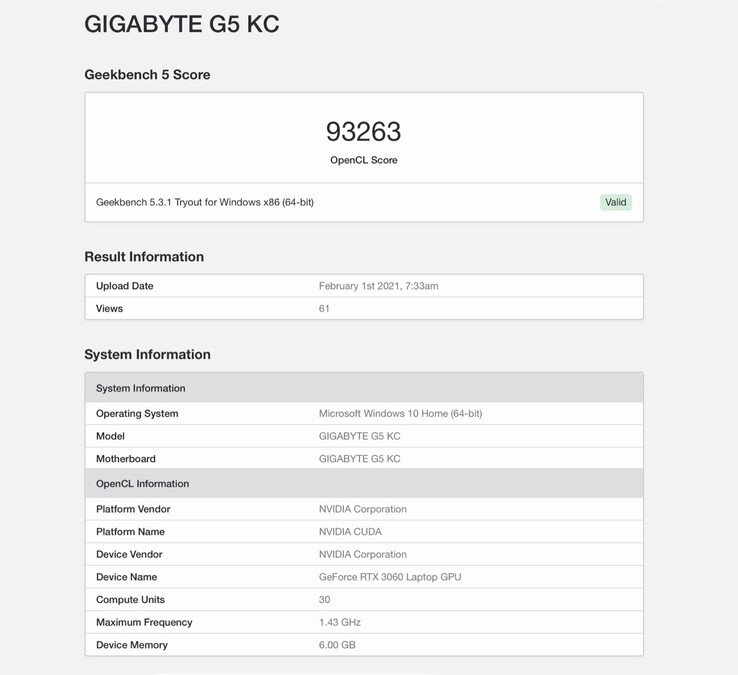The height and width of the screenshot is (675, 738).
Task: Click the Model value GIGABYTE G5 KC
Action: pos(359,436)
